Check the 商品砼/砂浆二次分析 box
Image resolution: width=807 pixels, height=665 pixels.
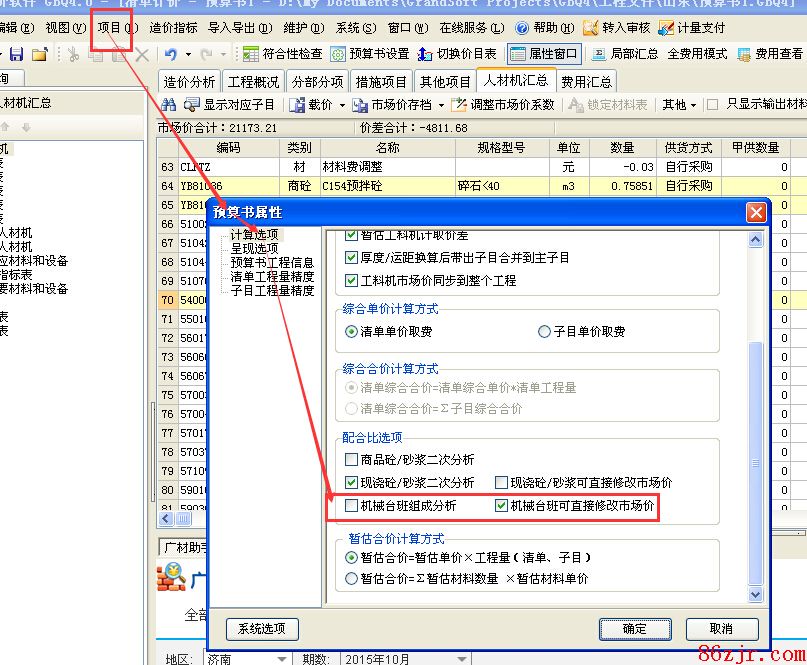click(351, 460)
